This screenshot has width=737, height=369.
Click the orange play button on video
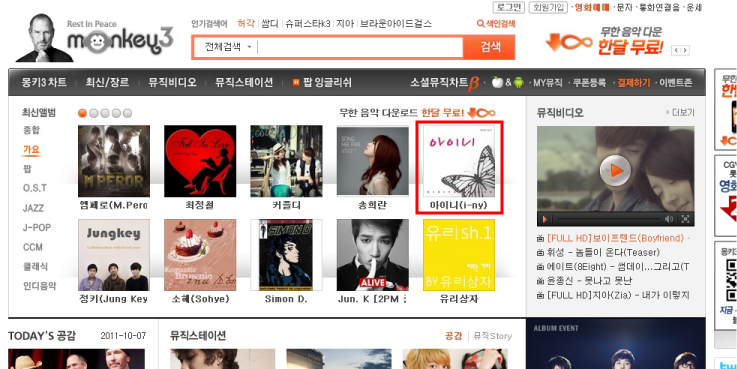(615, 171)
